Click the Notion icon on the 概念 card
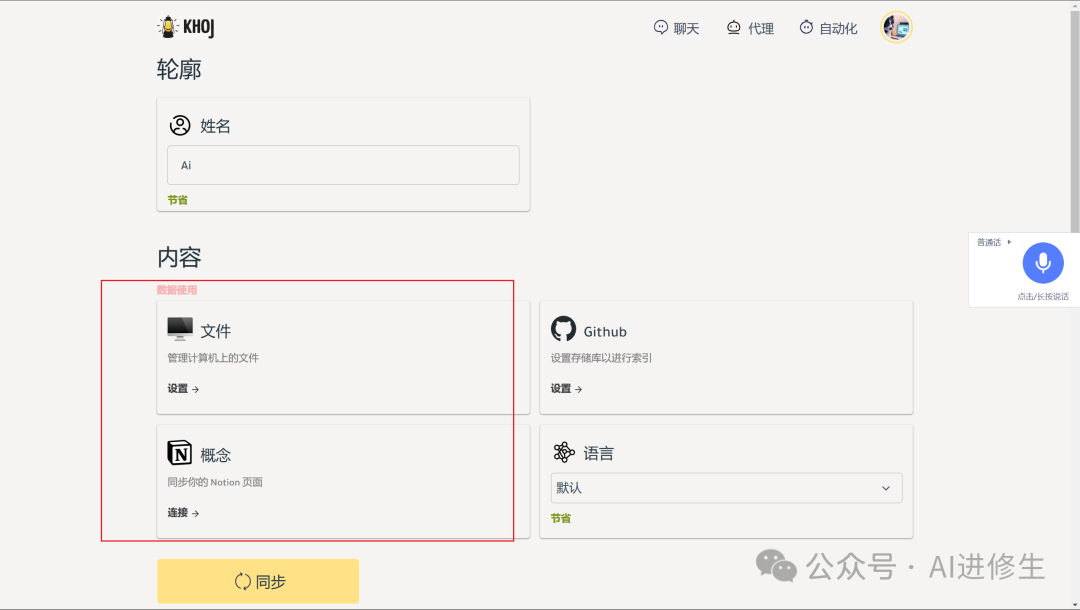1080x610 pixels. tap(179, 452)
